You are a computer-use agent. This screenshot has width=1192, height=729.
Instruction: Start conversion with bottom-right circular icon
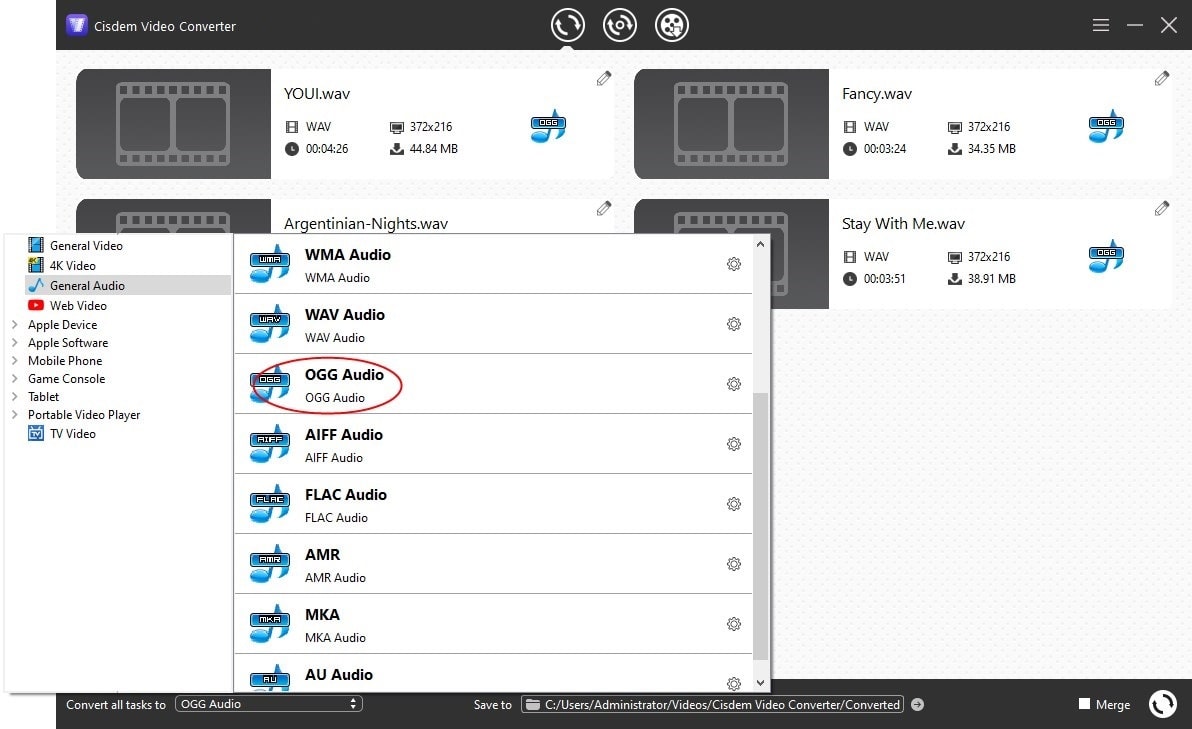[x=1162, y=704]
